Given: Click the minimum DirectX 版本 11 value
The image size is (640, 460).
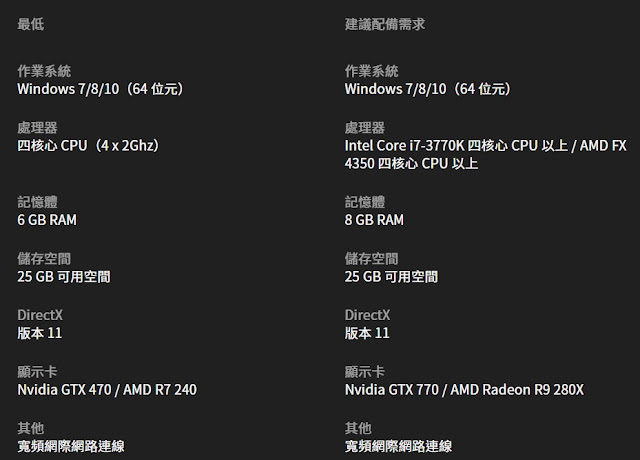Looking at the screenshot, I should (x=40, y=333).
